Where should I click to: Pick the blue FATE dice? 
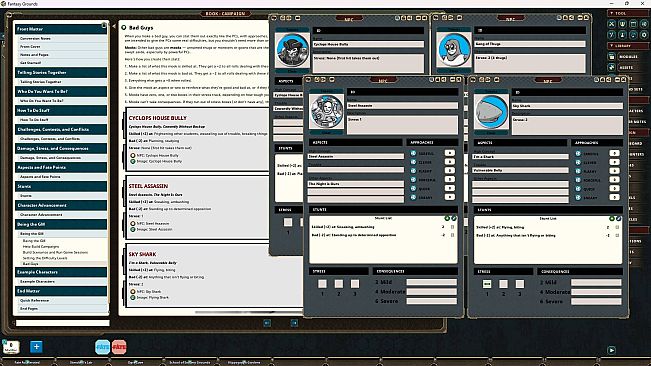click(x=102, y=346)
